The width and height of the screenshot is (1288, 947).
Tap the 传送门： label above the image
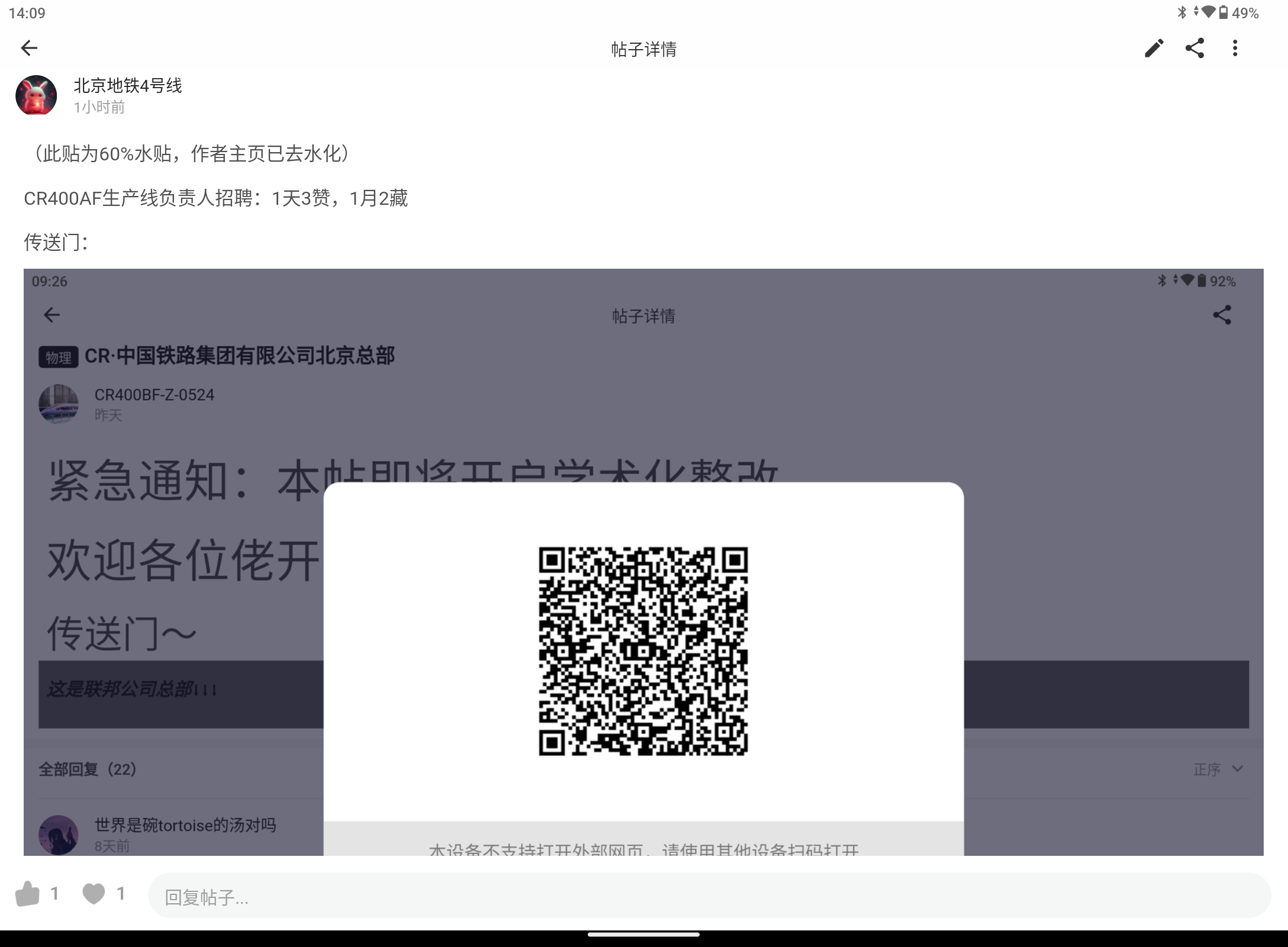point(56,242)
